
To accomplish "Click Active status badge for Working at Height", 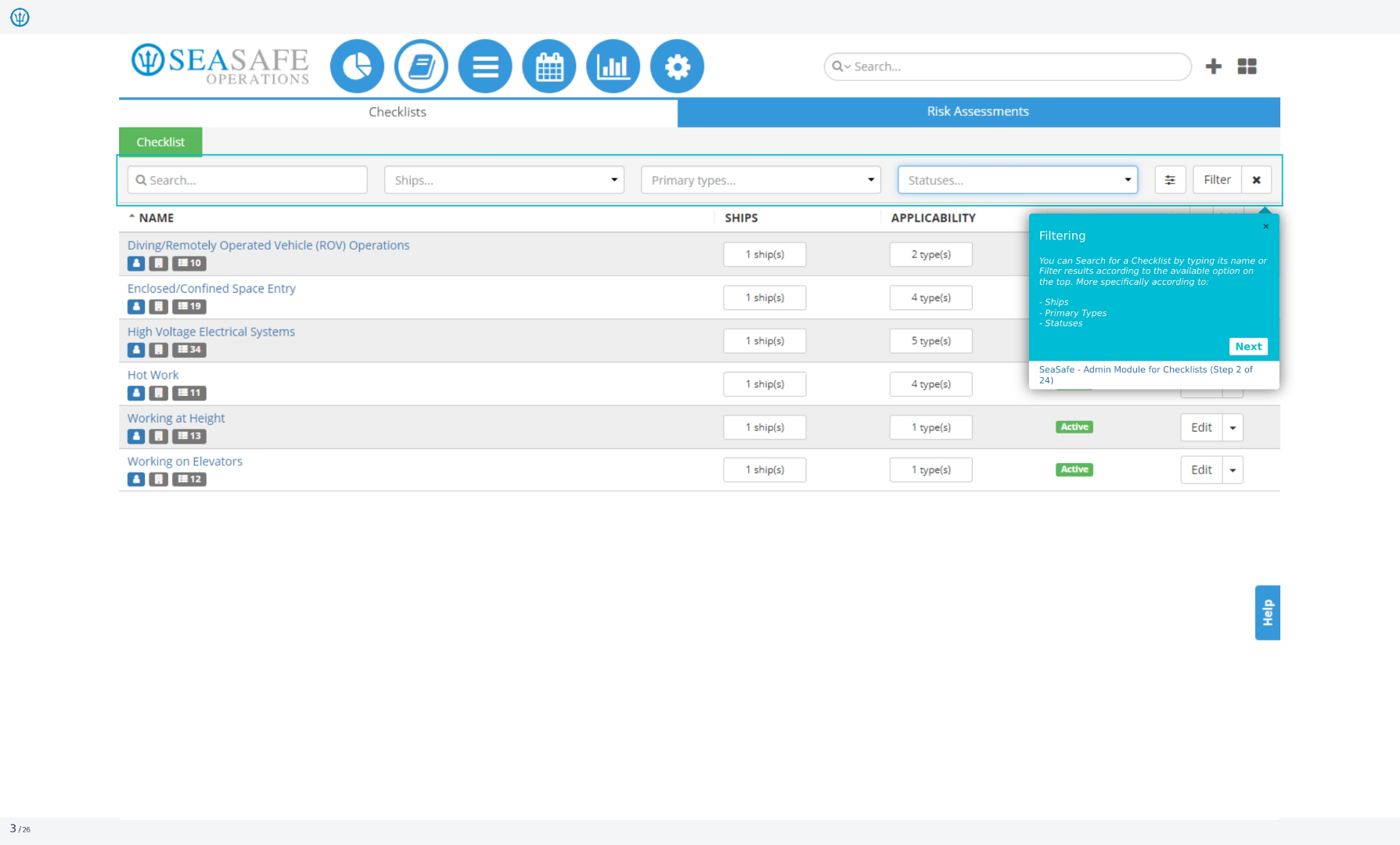I will (x=1074, y=427).
